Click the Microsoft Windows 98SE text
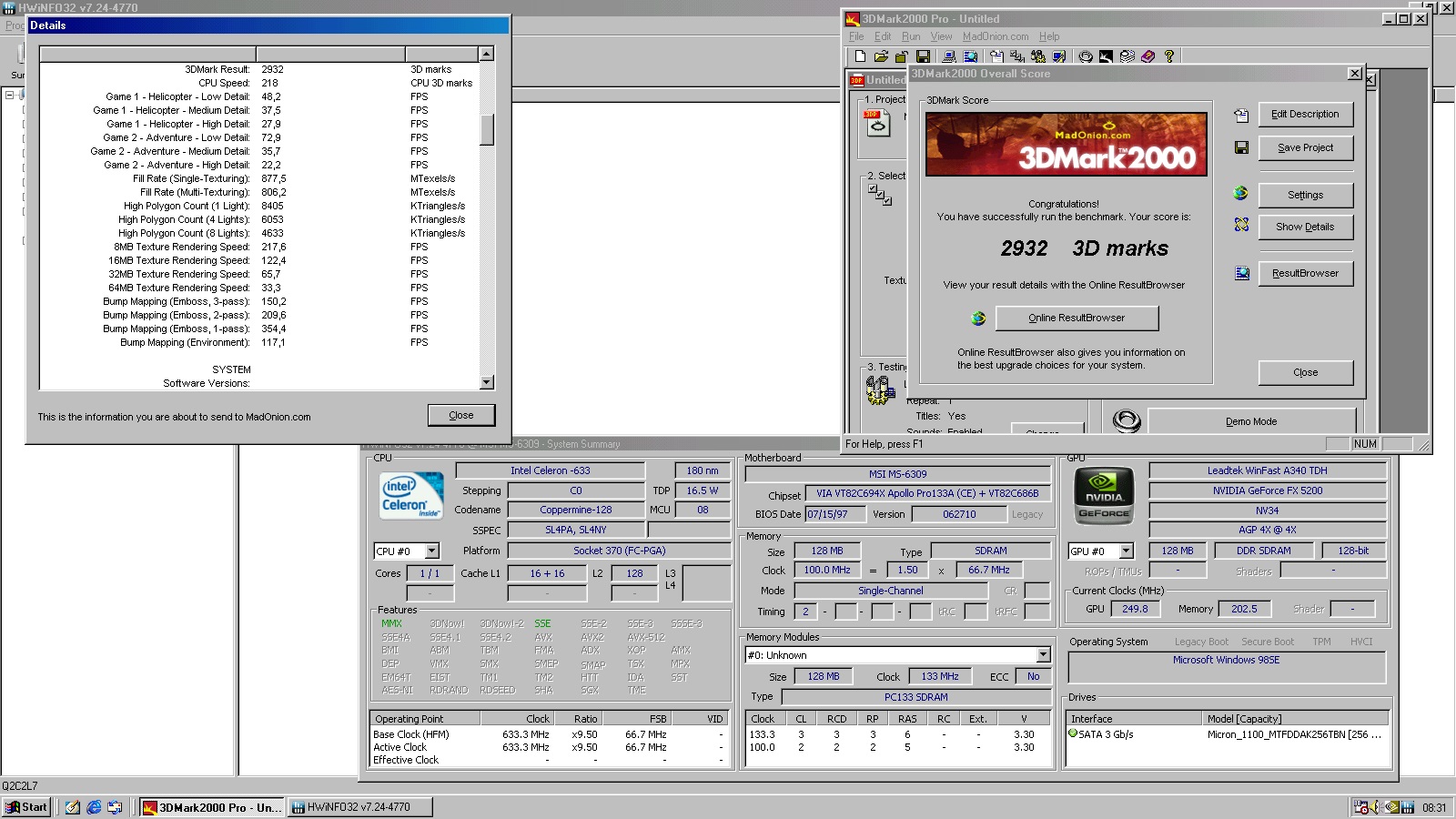 pos(1226,660)
